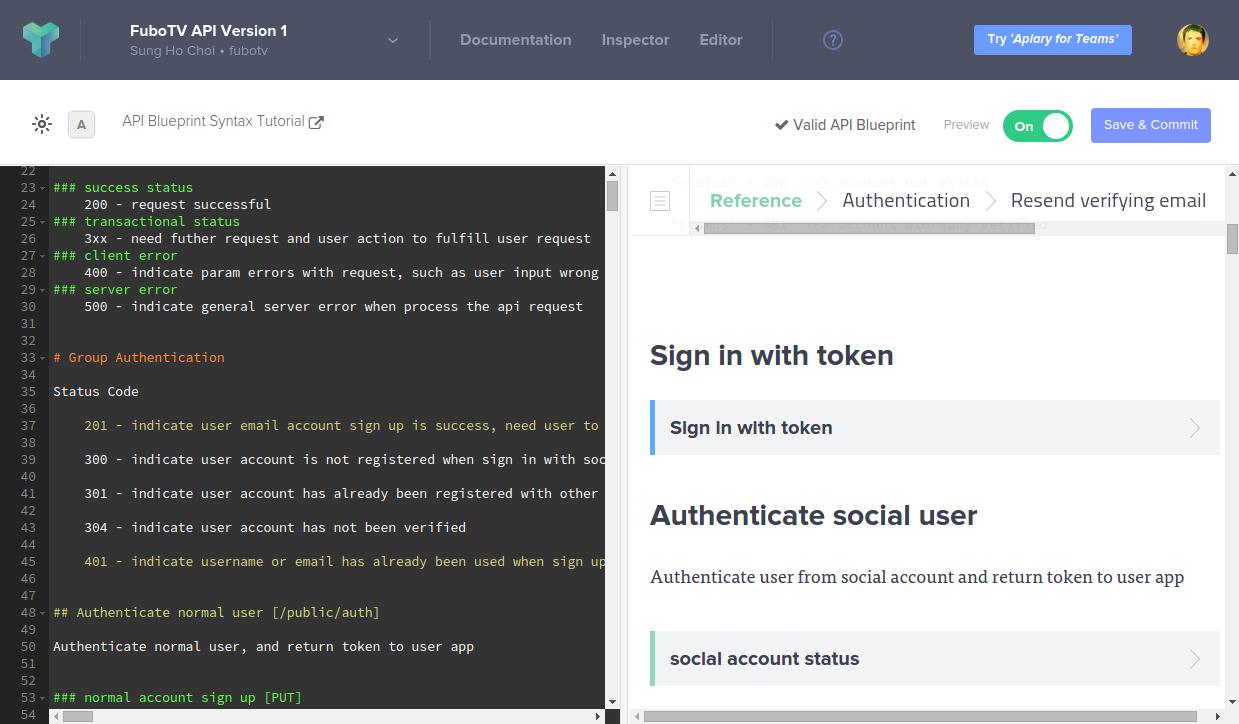Click external link icon beside Syntax Tutorial
Image resolution: width=1239 pixels, height=724 pixels.
[x=316, y=122]
